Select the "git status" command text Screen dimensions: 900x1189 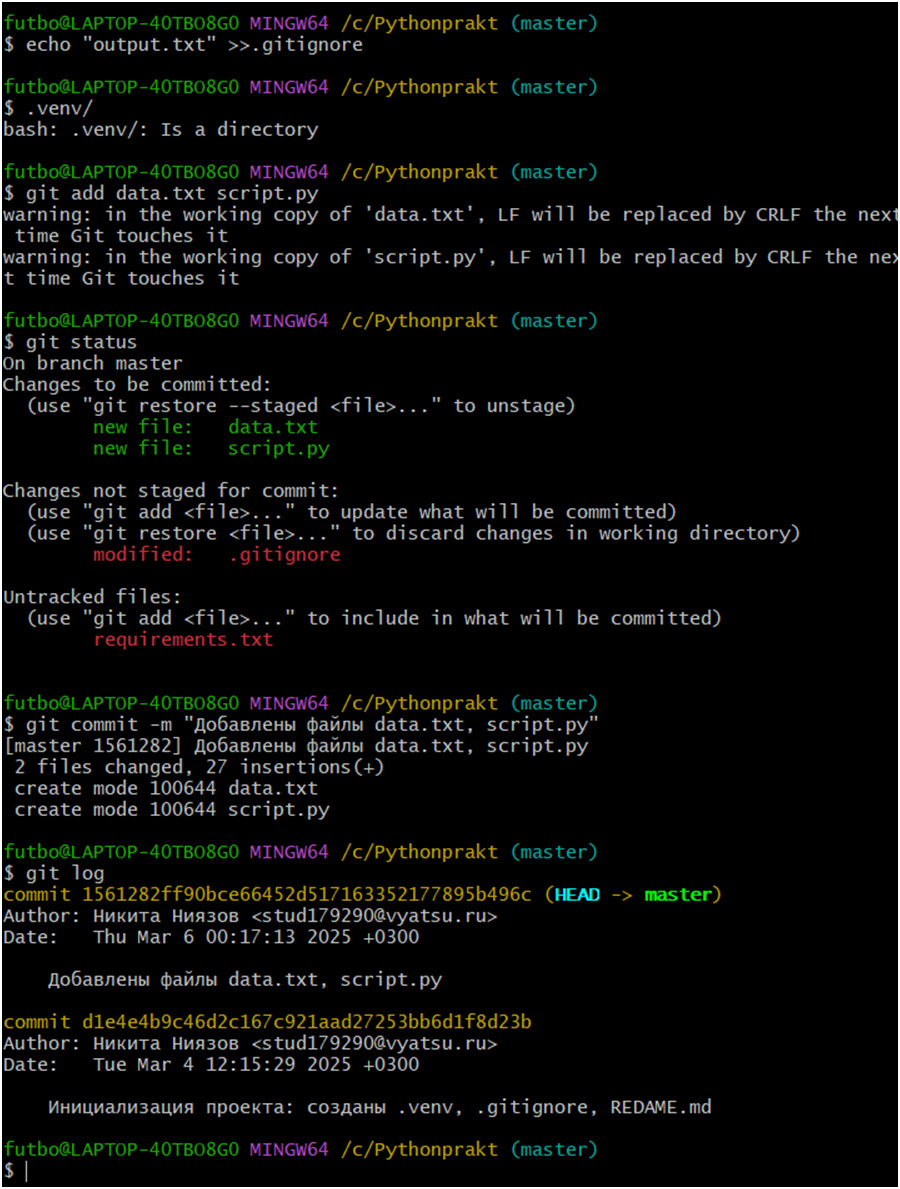[81, 342]
